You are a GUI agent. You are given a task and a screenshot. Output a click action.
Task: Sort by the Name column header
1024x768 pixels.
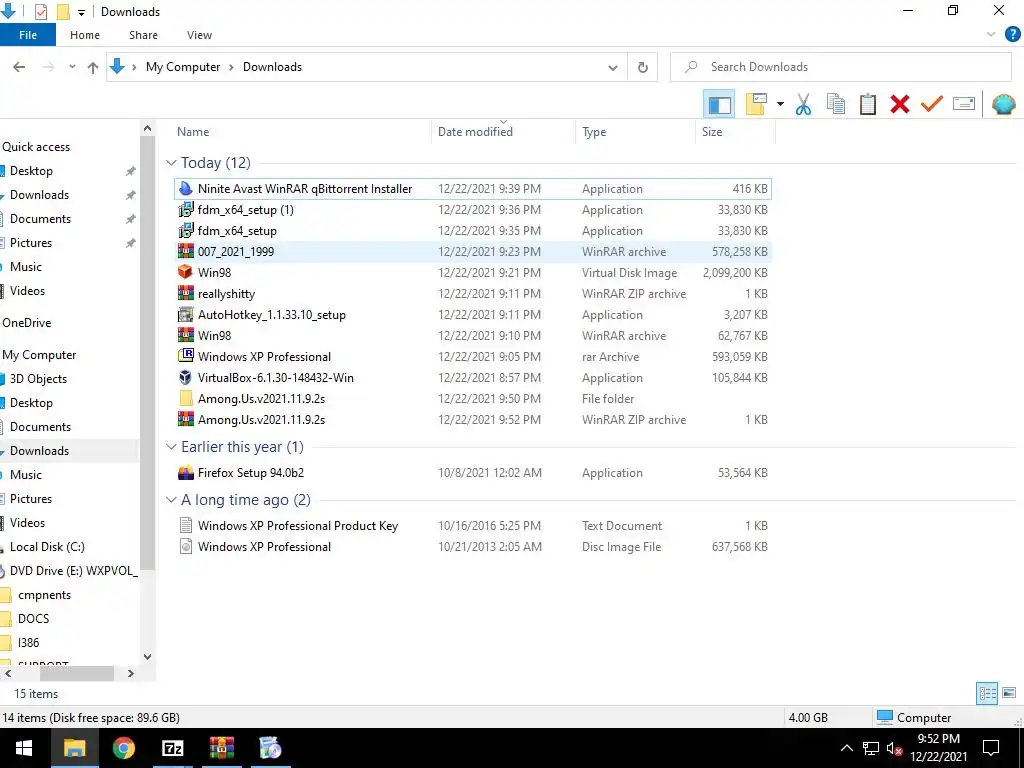click(x=193, y=132)
